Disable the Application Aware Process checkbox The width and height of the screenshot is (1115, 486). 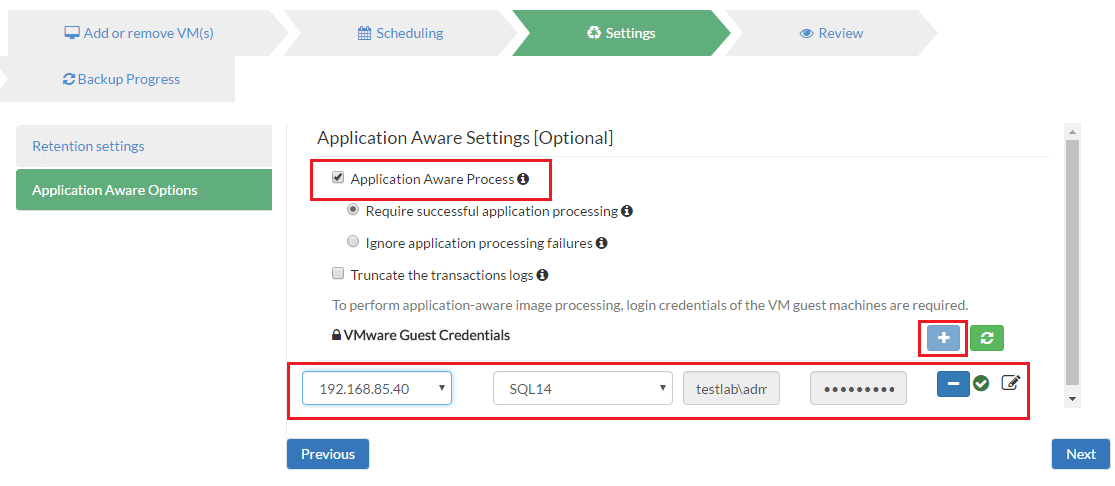(x=338, y=179)
